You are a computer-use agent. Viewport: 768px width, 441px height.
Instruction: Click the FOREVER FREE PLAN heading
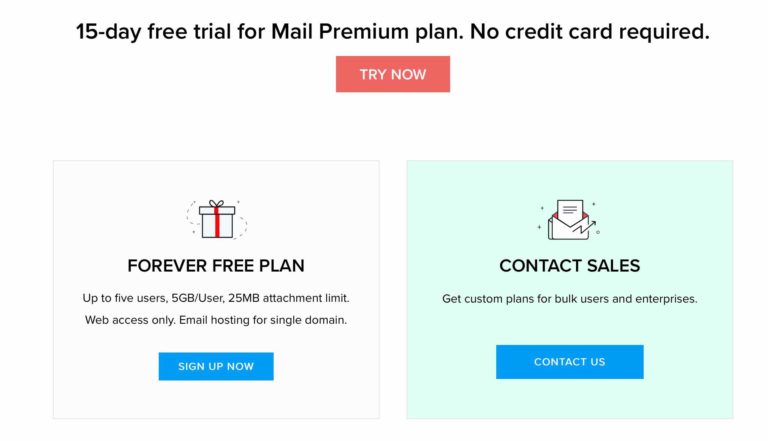pyautogui.click(x=216, y=266)
